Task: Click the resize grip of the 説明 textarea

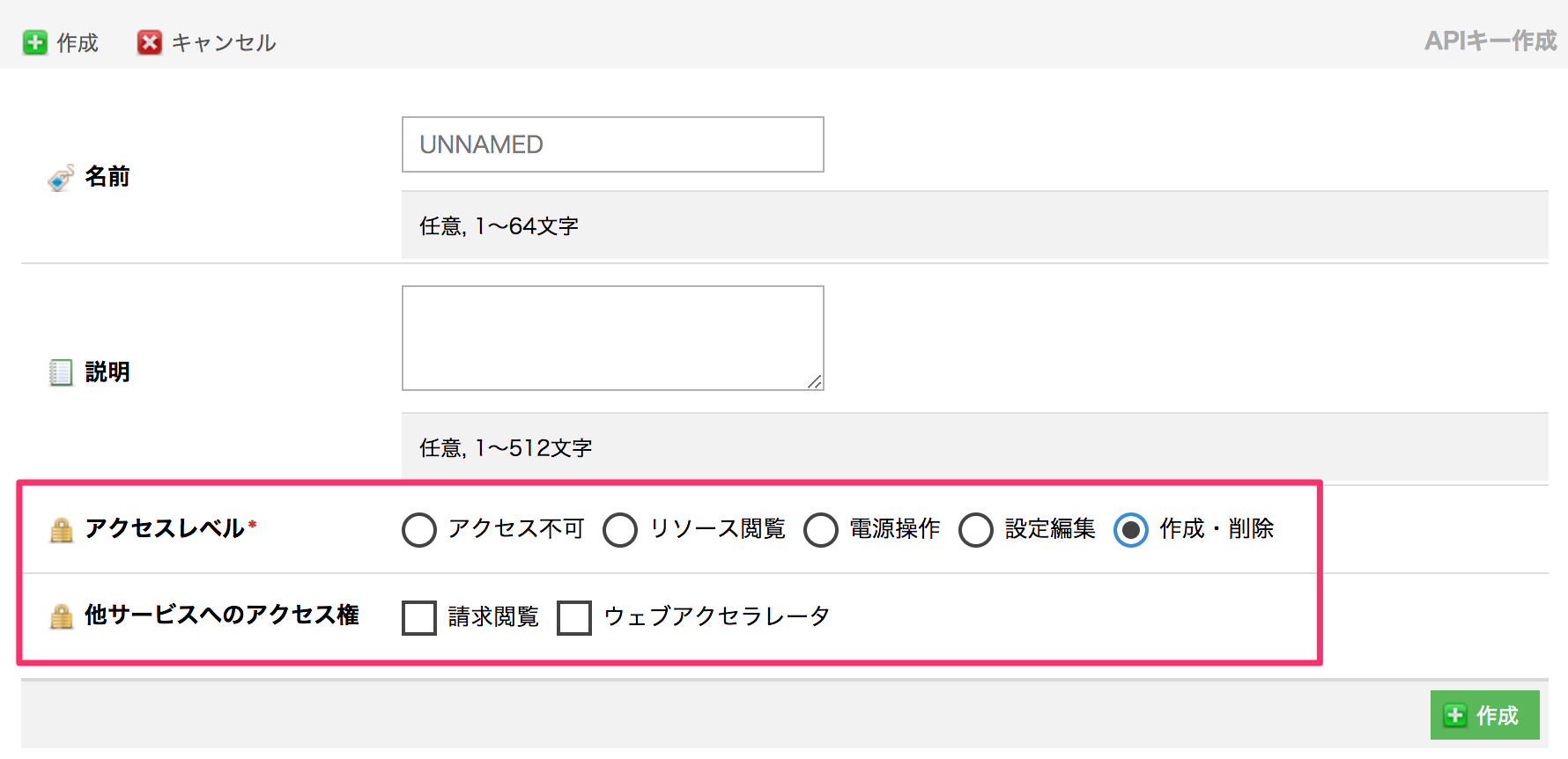Action: 815,381
